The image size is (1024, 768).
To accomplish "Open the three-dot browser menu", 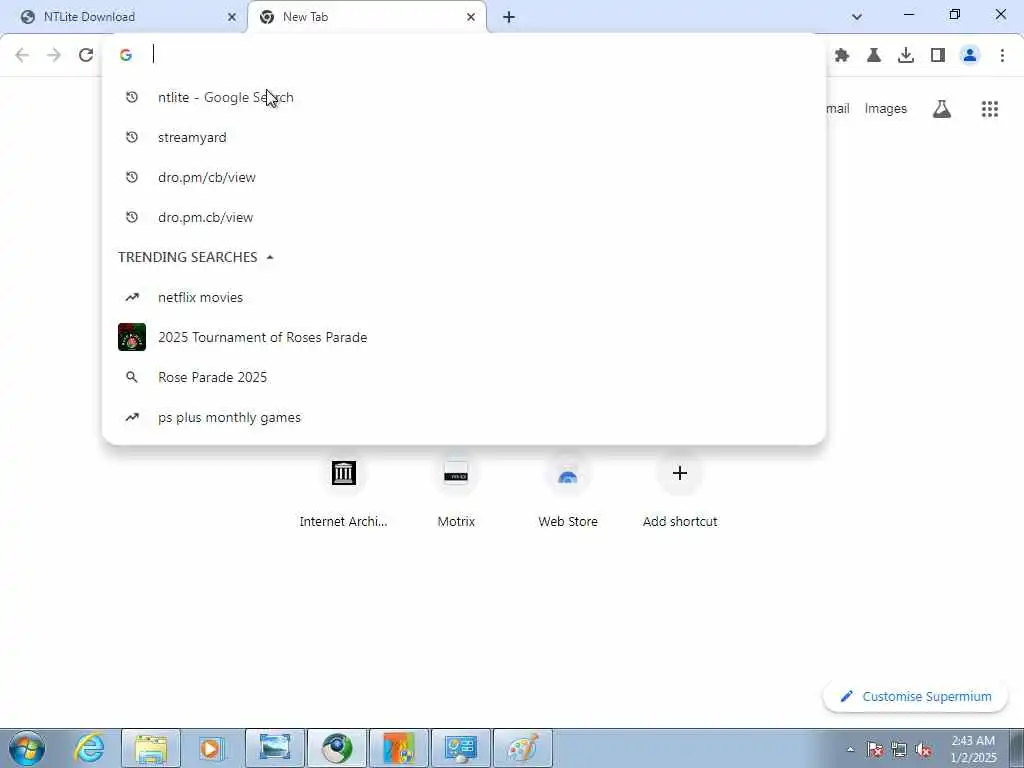I will (1002, 55).
